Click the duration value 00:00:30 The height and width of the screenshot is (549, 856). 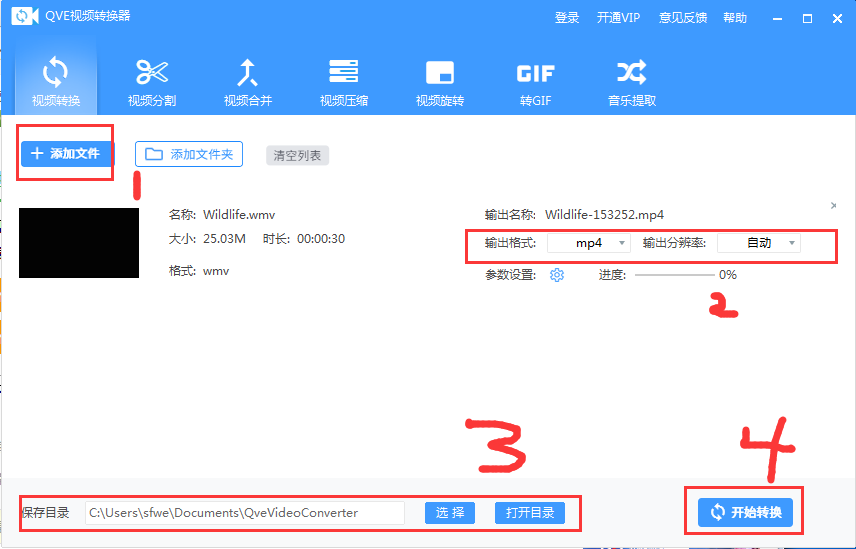pos(321,238)
